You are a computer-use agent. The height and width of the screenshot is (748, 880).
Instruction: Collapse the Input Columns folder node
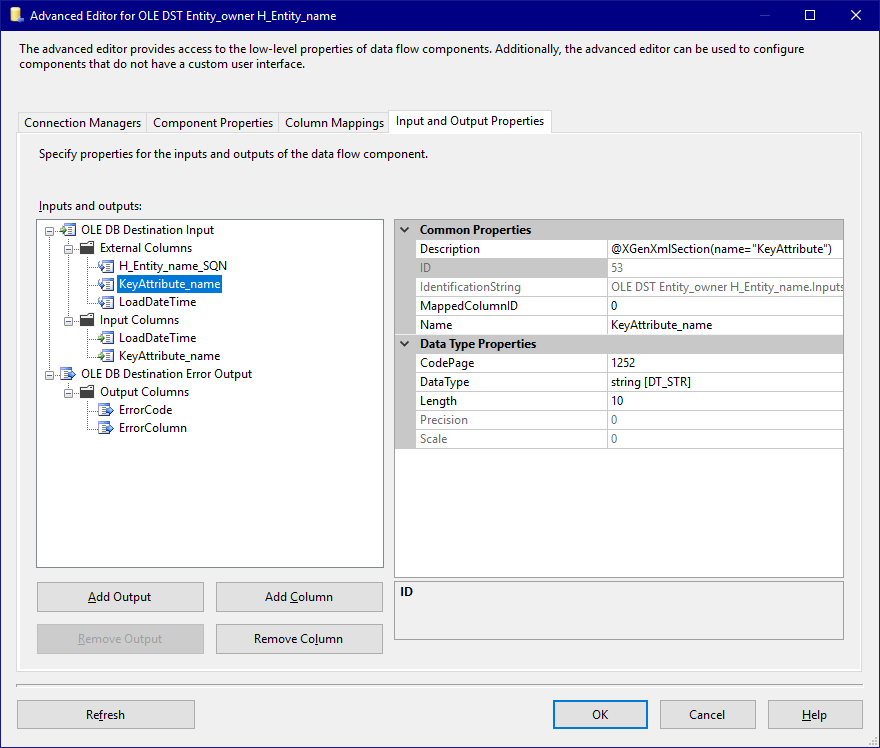click(x=68, y=320)
